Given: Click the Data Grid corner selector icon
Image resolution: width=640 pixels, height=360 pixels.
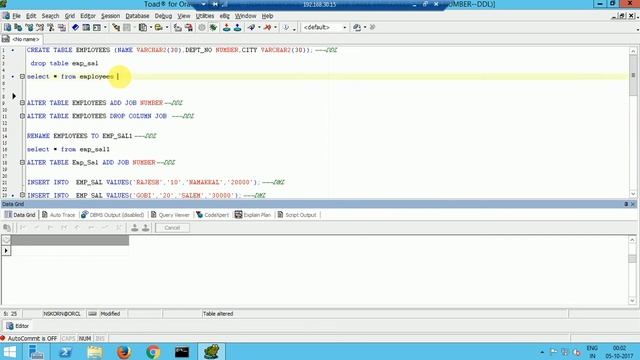Looking at the screenshot, I should click(x=6, y=240).
